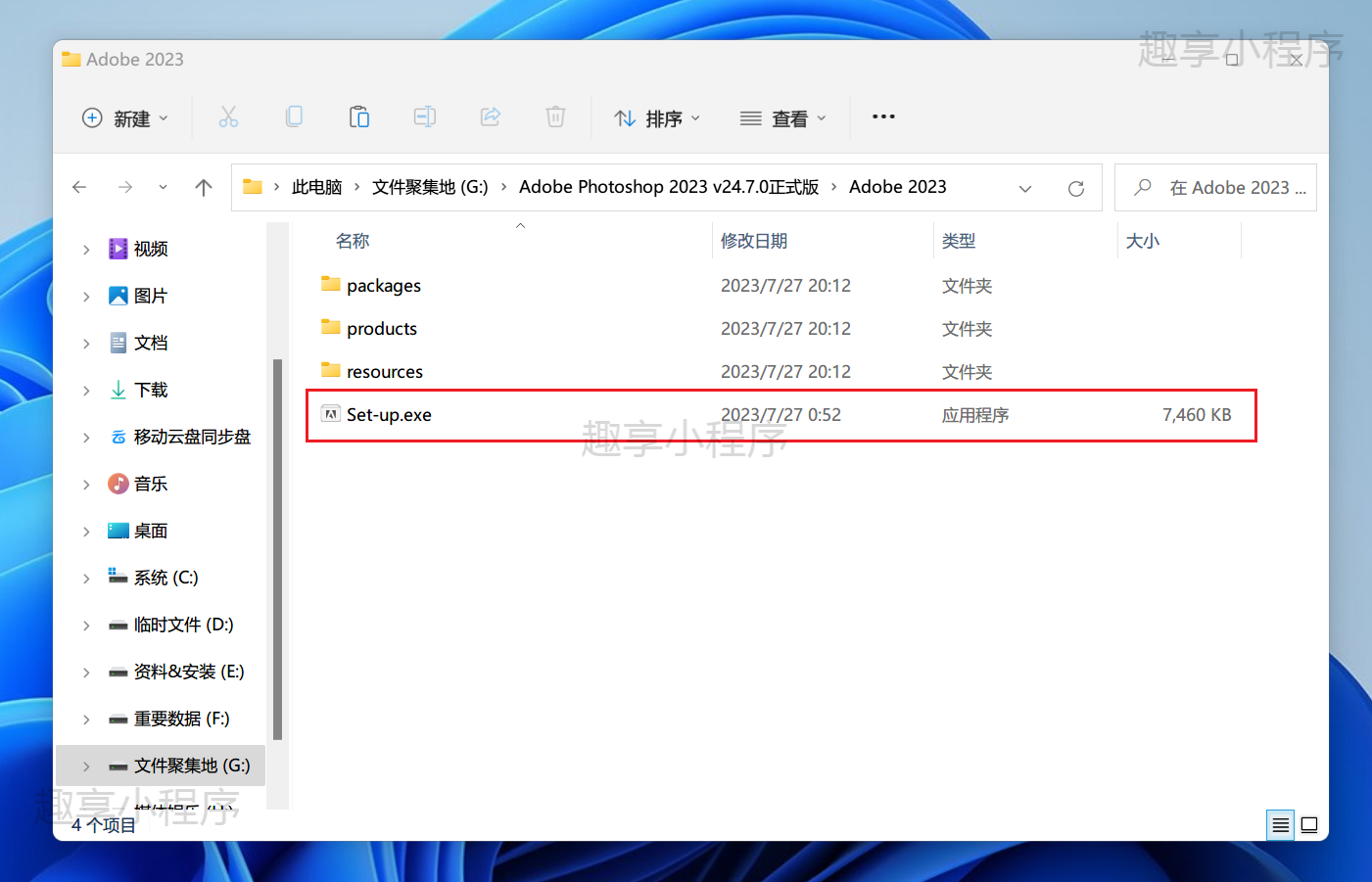Image resolution: width=1372 pixels, height=882 pixels.
Task: Select 系统 (C:) drive
Action: [166, 578]
